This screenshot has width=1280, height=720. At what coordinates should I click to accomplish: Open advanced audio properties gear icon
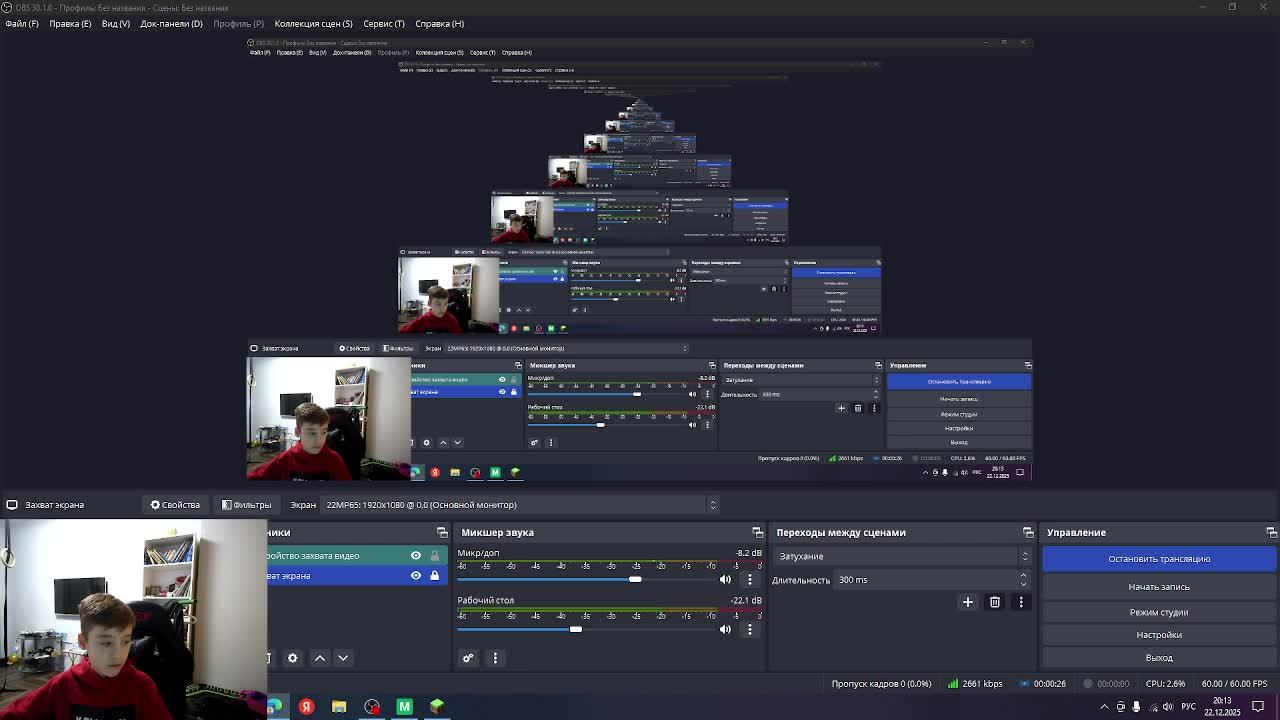[x=467, y=658]
